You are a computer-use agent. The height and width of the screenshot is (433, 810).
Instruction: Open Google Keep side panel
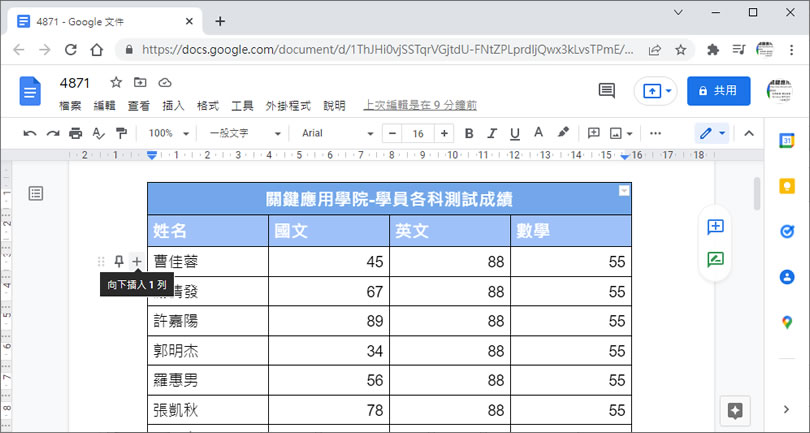[786, 185]
